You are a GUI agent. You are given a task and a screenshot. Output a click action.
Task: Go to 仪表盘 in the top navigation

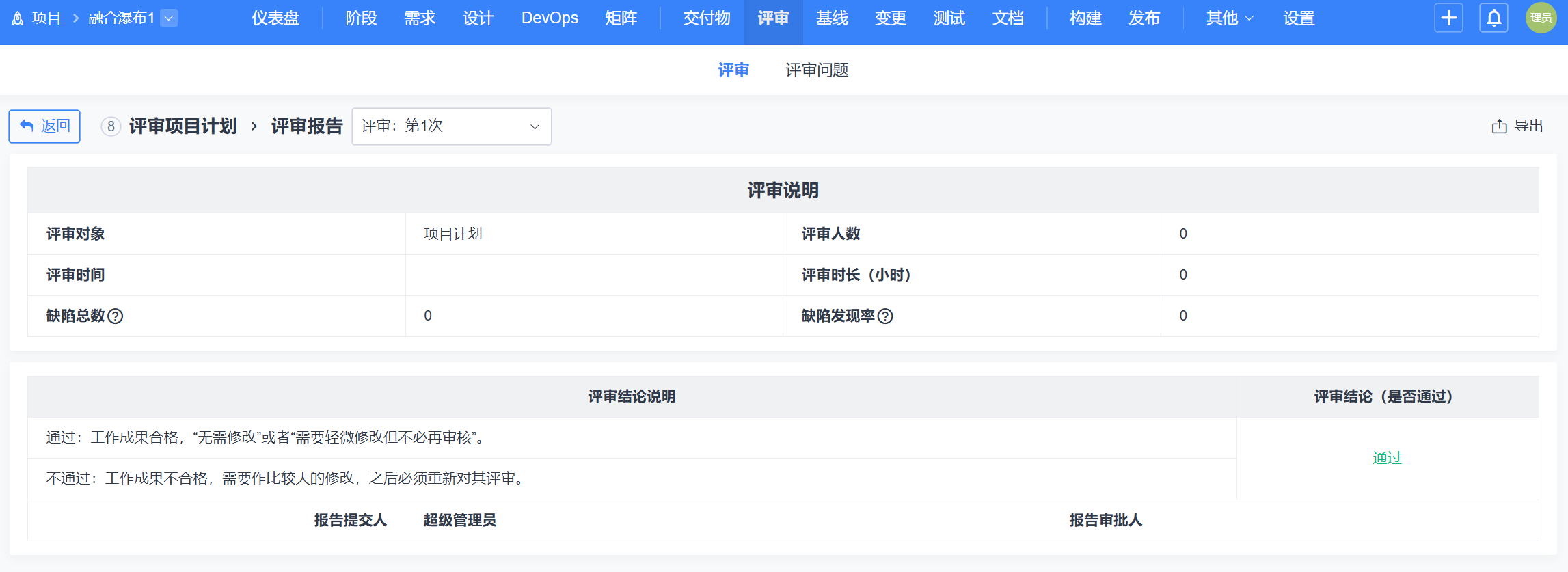[x=275, y=18]
